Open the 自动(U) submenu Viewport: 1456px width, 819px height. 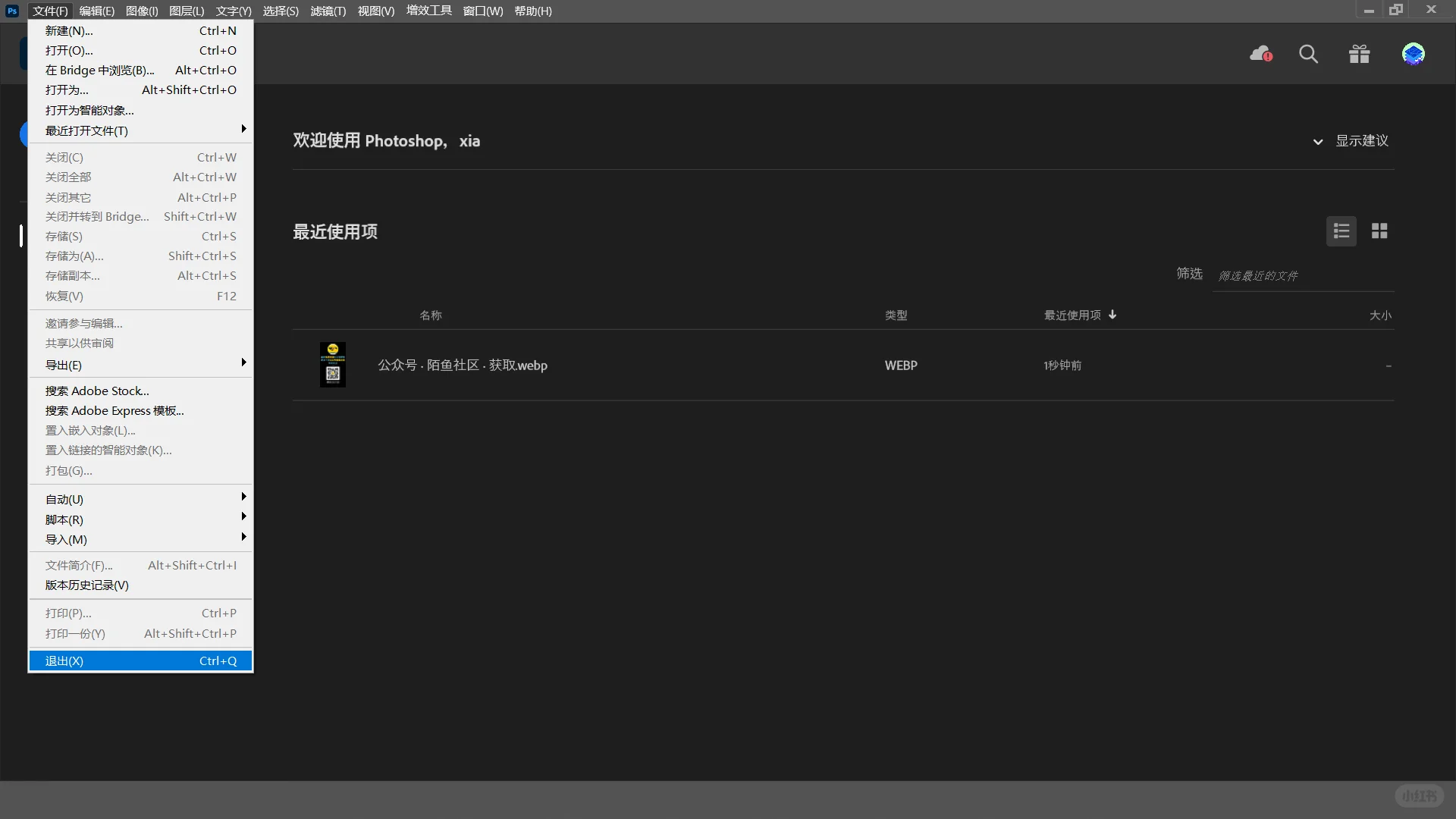(x=140, y=499)
